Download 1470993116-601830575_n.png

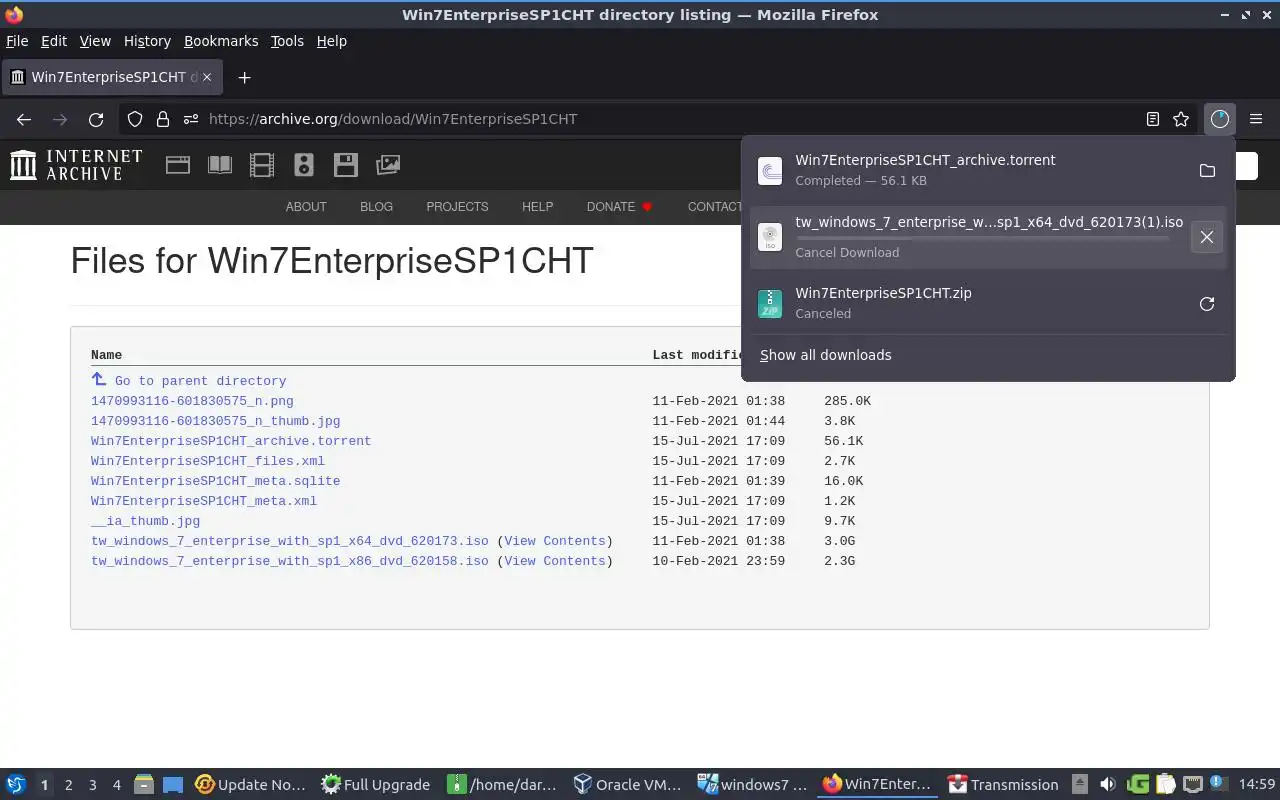click(192, 401)
